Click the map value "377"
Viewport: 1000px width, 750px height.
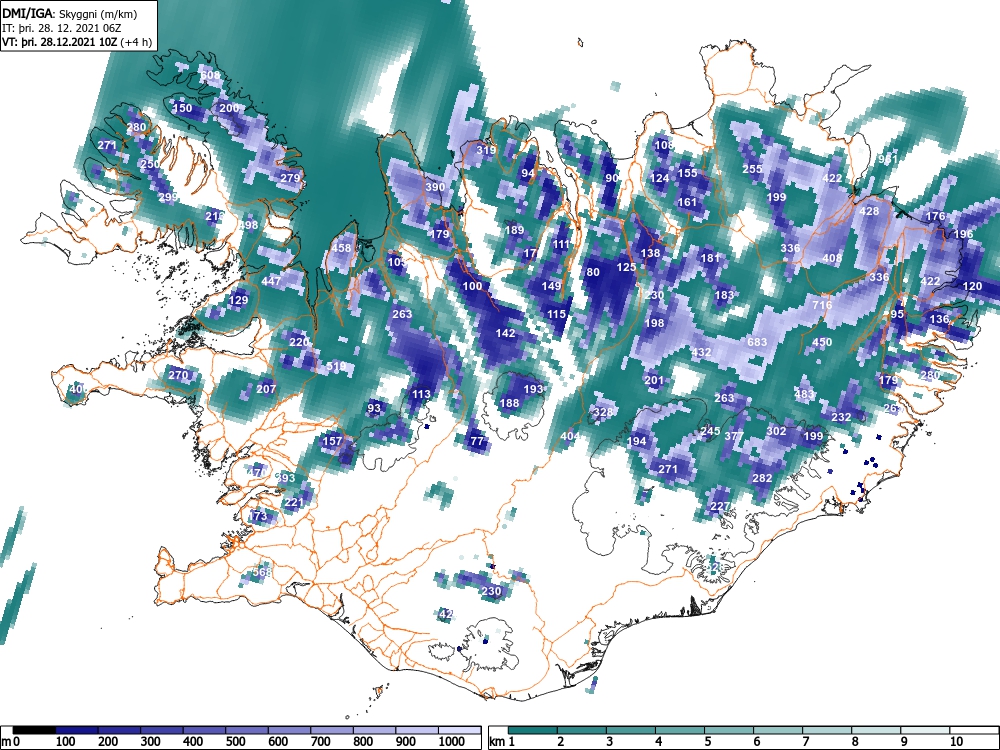pyautogui.click(x=734, y=436)
